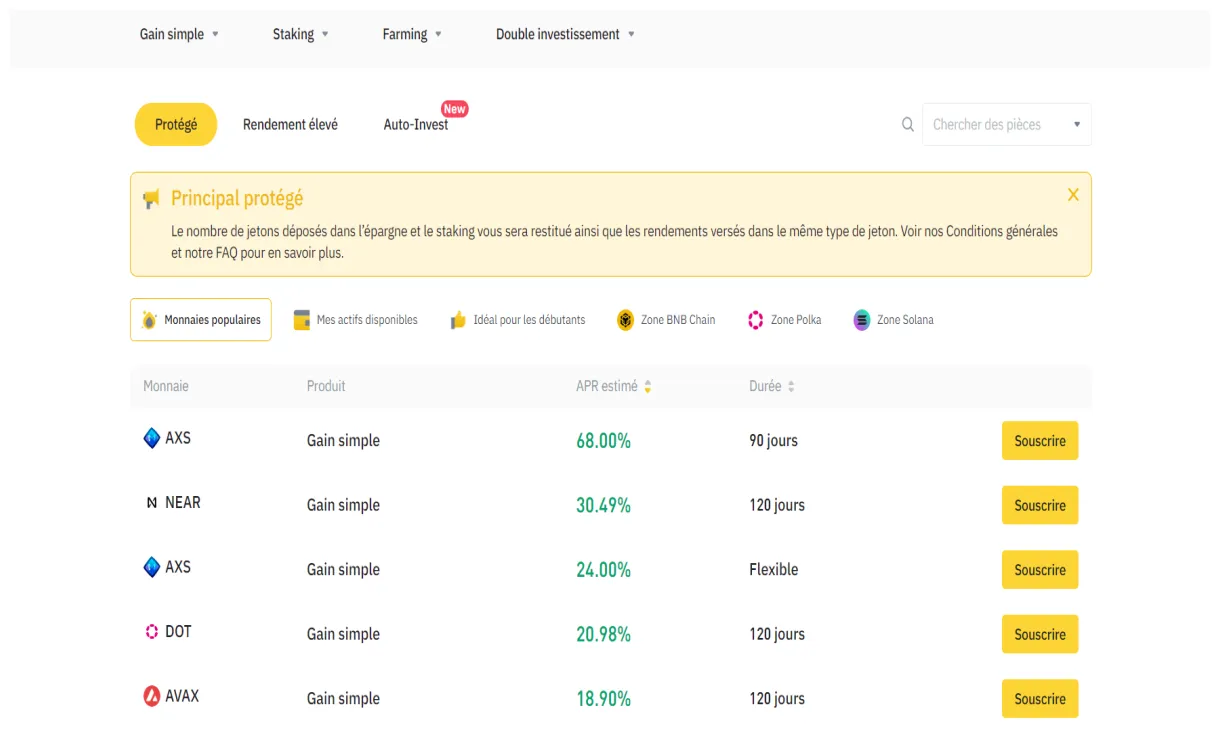Subscribe to NEAR 120 jours offer
1220x740 pixels.
point(1039,505)
